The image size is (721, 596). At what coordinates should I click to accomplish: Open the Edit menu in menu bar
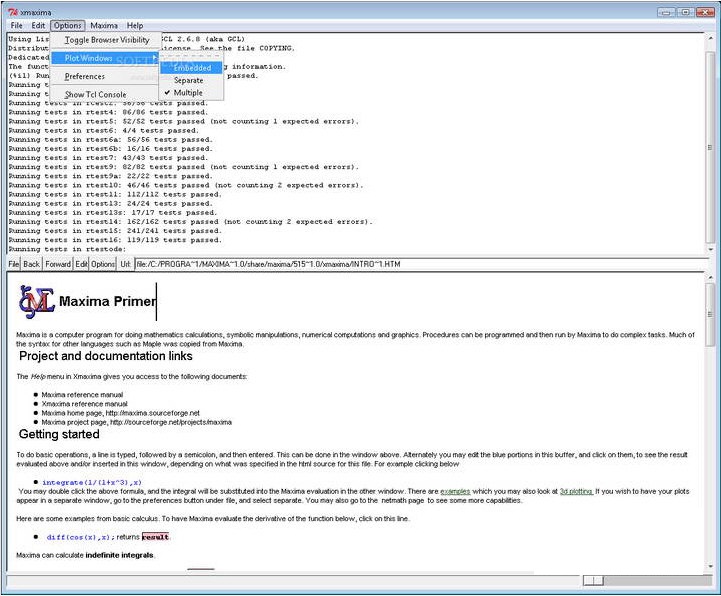(38, 25)
